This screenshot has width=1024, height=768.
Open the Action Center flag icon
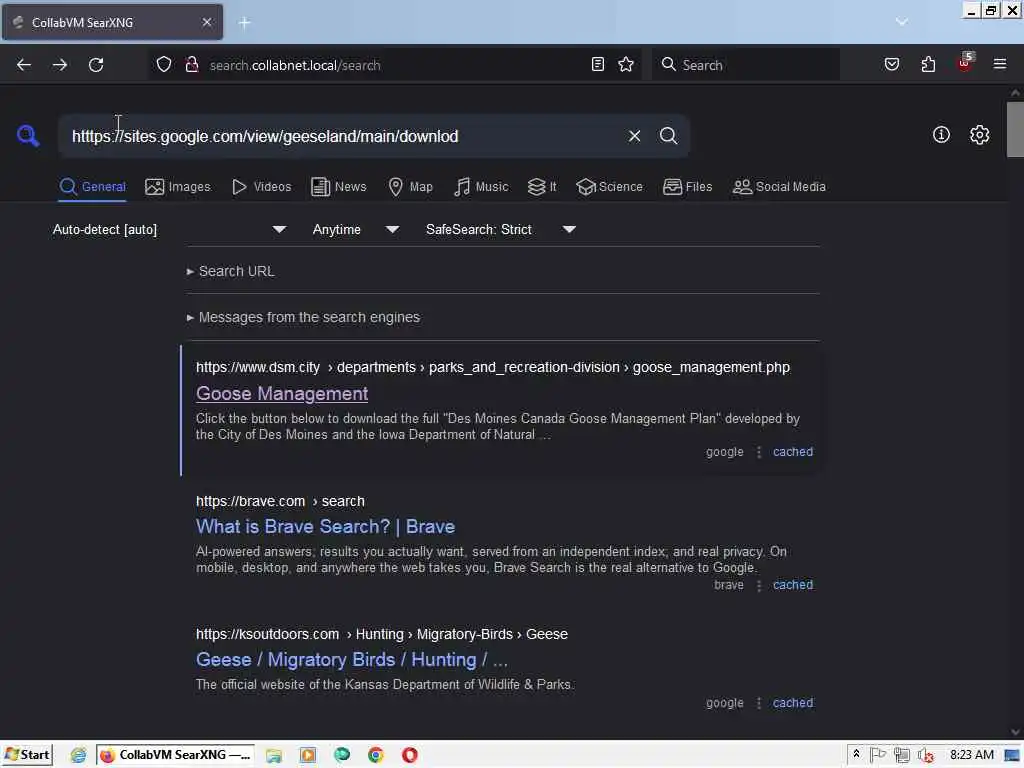click(878, 756)
